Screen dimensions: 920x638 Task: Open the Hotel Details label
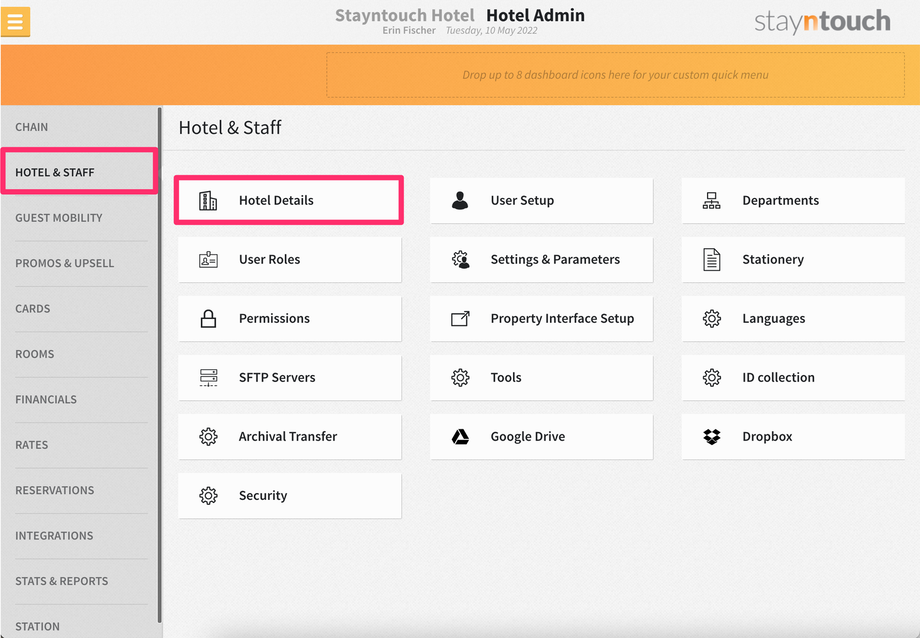click(276, 201)
